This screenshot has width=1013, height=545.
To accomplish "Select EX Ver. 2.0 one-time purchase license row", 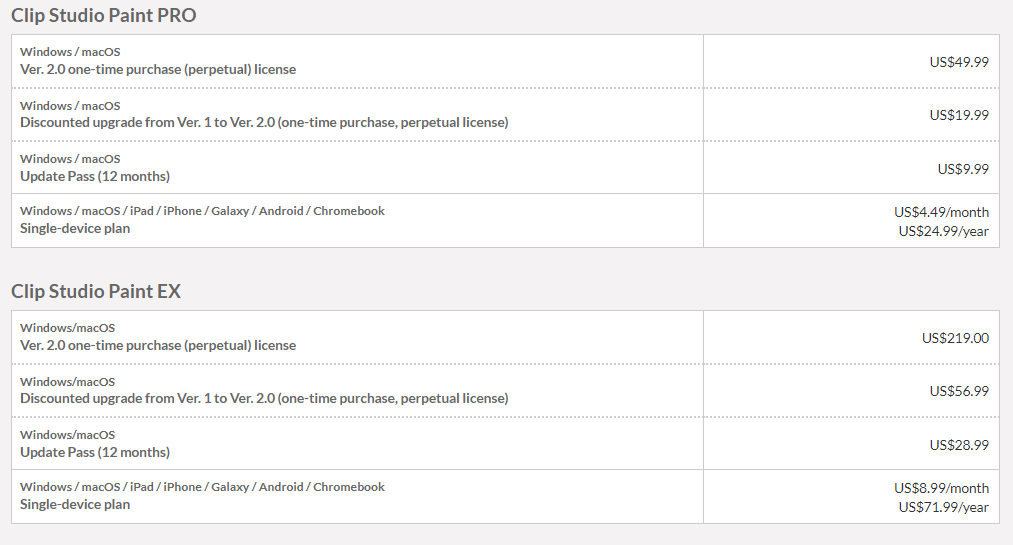I will (x=505, y=337).
